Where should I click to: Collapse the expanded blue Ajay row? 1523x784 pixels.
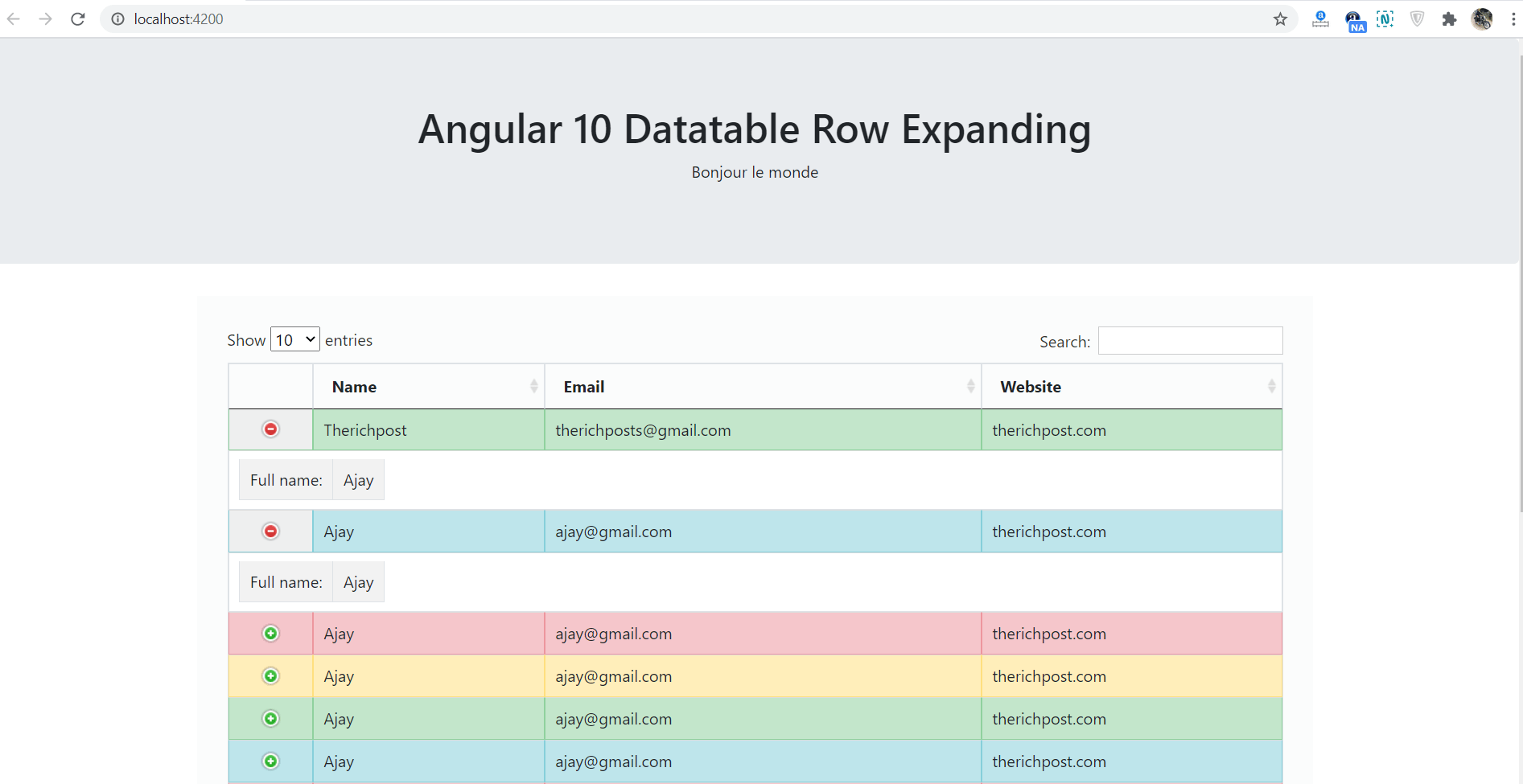pos(271,532)
